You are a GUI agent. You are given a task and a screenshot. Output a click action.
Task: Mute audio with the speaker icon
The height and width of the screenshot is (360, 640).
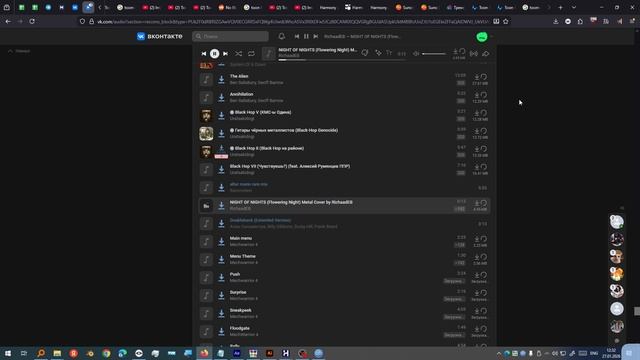(x=416, y=53)
